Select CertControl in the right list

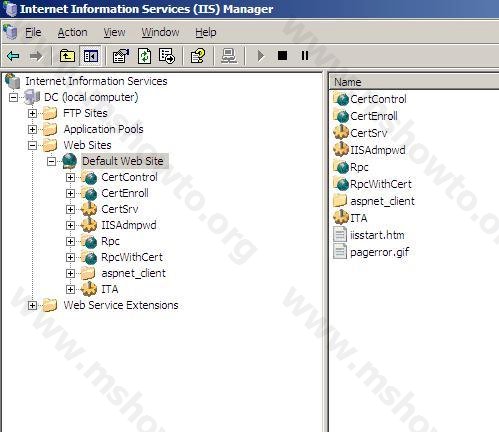pyautogui.click(x=378, y=99)
